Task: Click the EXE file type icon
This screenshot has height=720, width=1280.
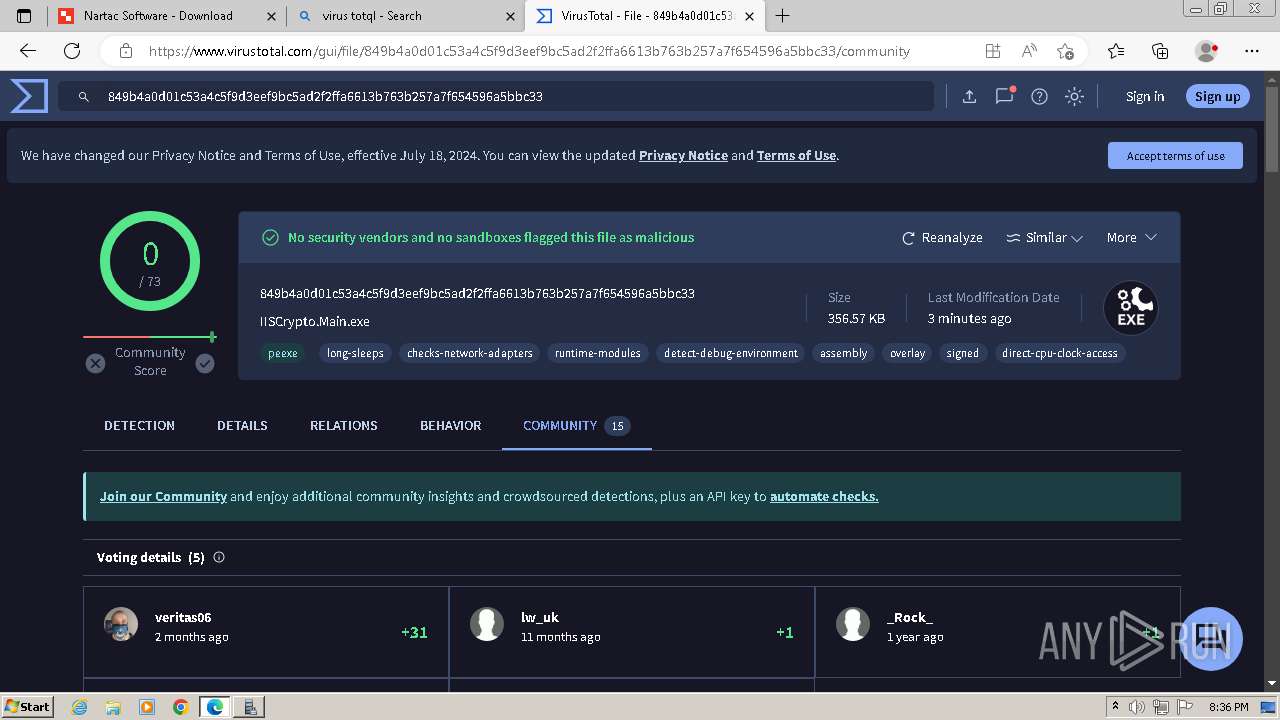Action: pos(1131,308)
